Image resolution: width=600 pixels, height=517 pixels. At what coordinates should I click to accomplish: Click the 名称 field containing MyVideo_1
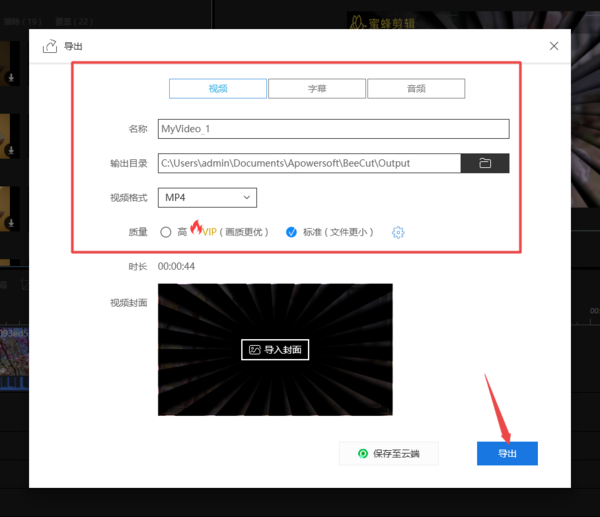[x=333, y=129]
